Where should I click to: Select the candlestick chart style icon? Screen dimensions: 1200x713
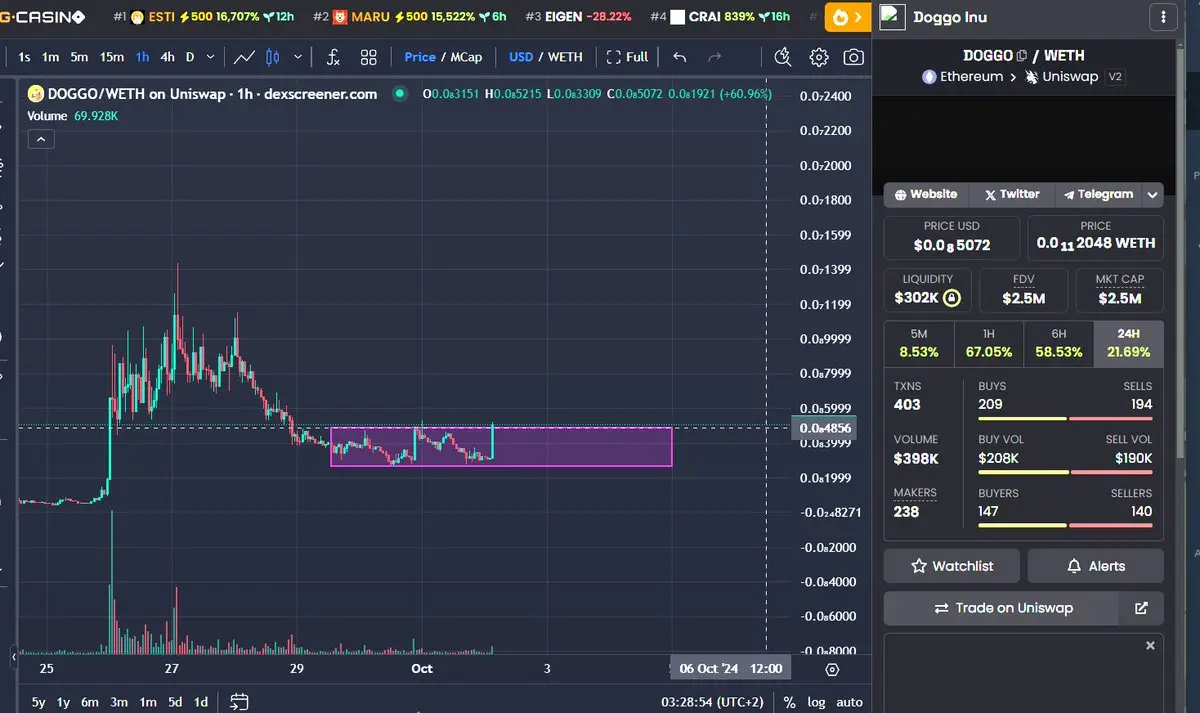tap(273, 57)
